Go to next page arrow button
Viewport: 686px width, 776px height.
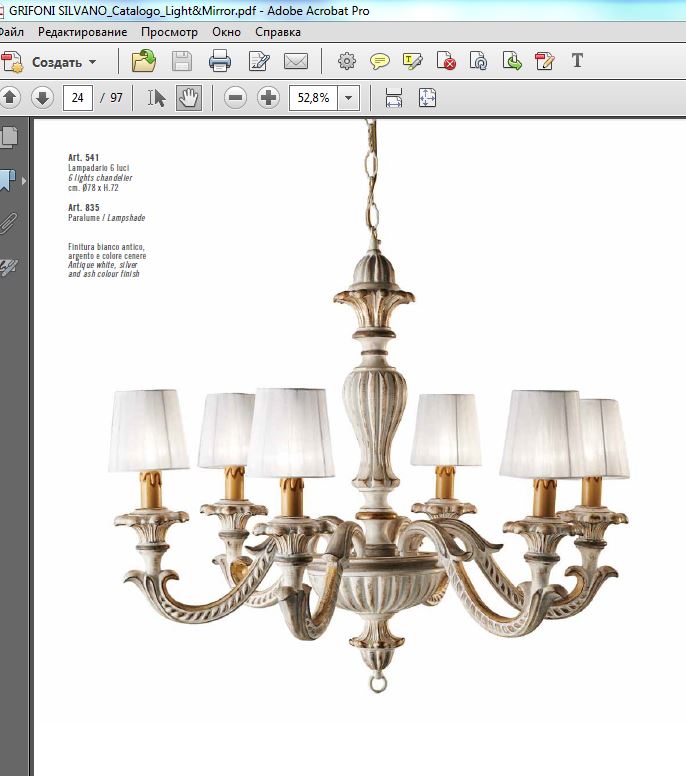[42, 97]
